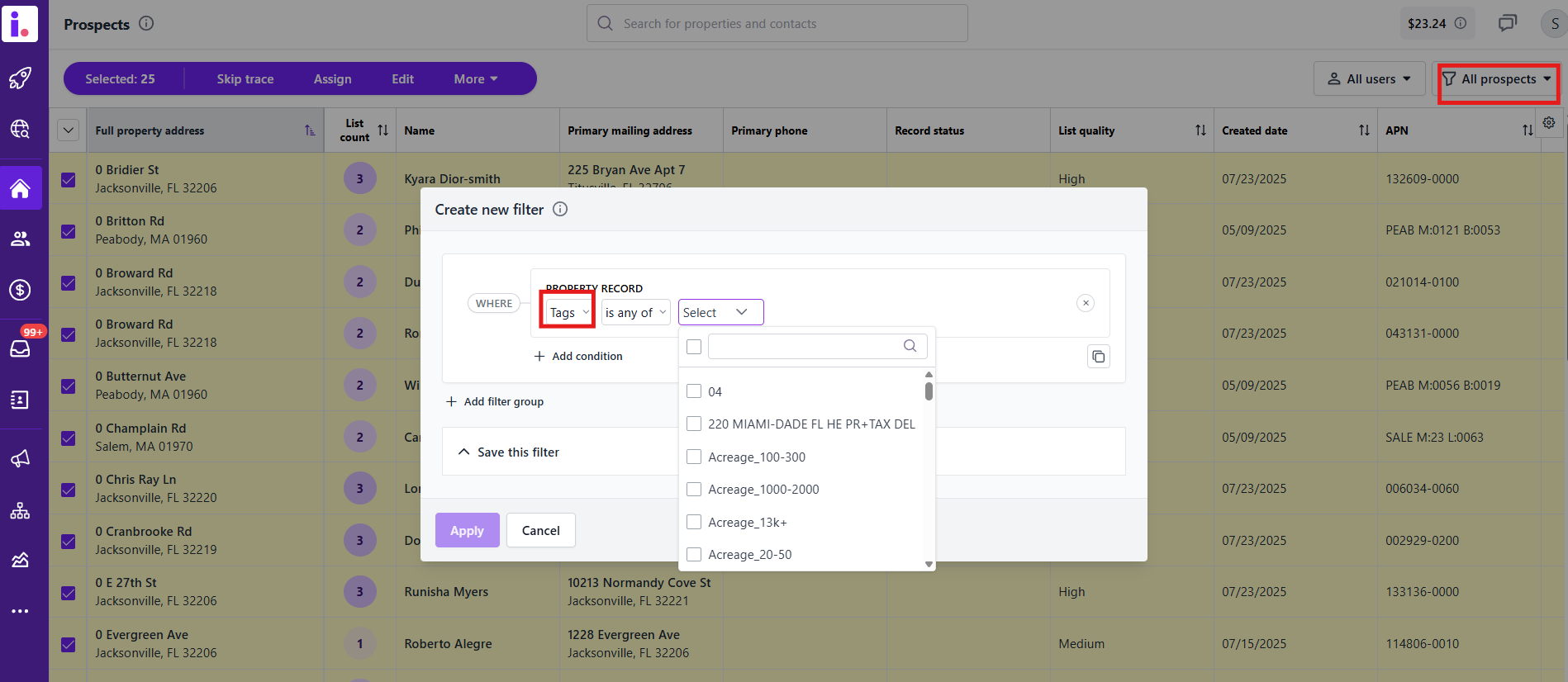This screenshot has height=682, width=1568.
Task: Click the rocket icon in the sidebar
Action: click(20, 78)
